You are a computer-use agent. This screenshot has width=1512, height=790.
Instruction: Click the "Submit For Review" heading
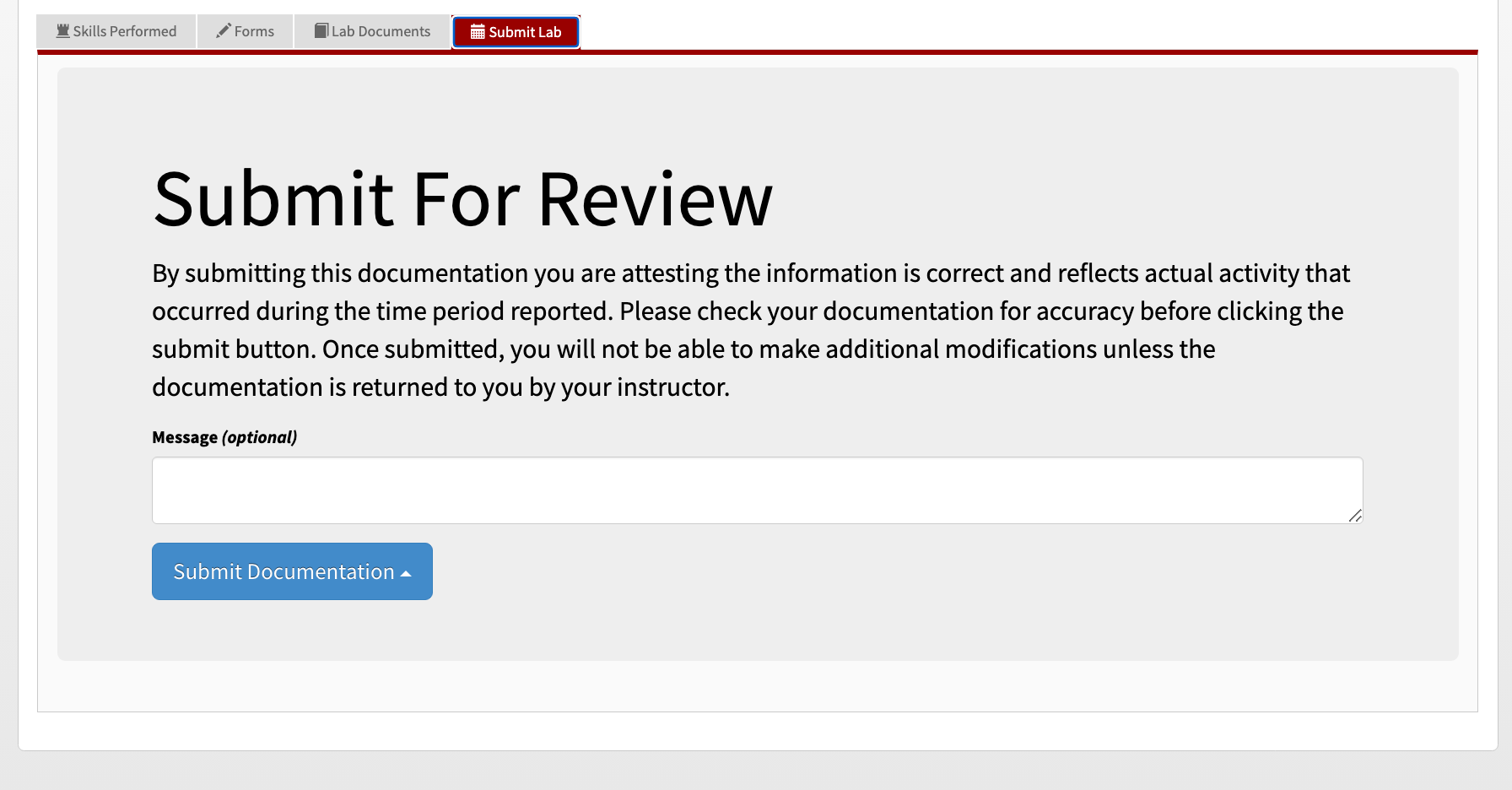tap(462, 199)
